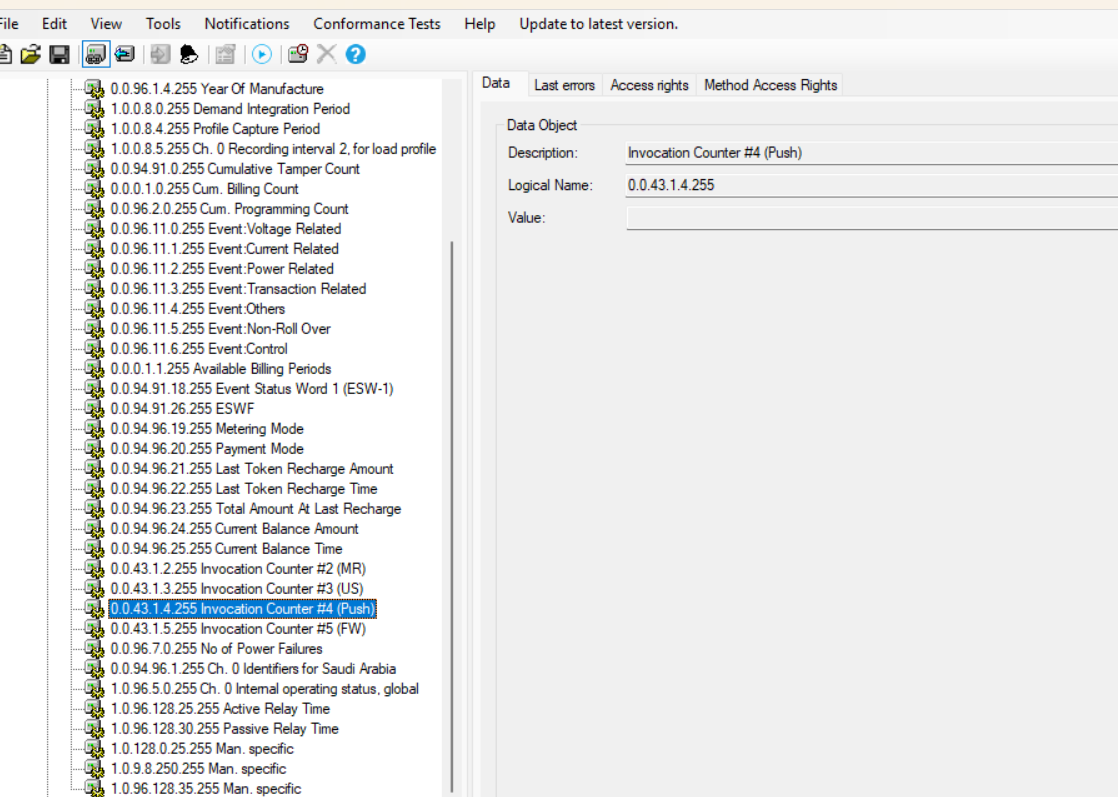Select Event:Control row
Image resolution: width=1118 pixels, height=797 pixels.
point(199,349)
